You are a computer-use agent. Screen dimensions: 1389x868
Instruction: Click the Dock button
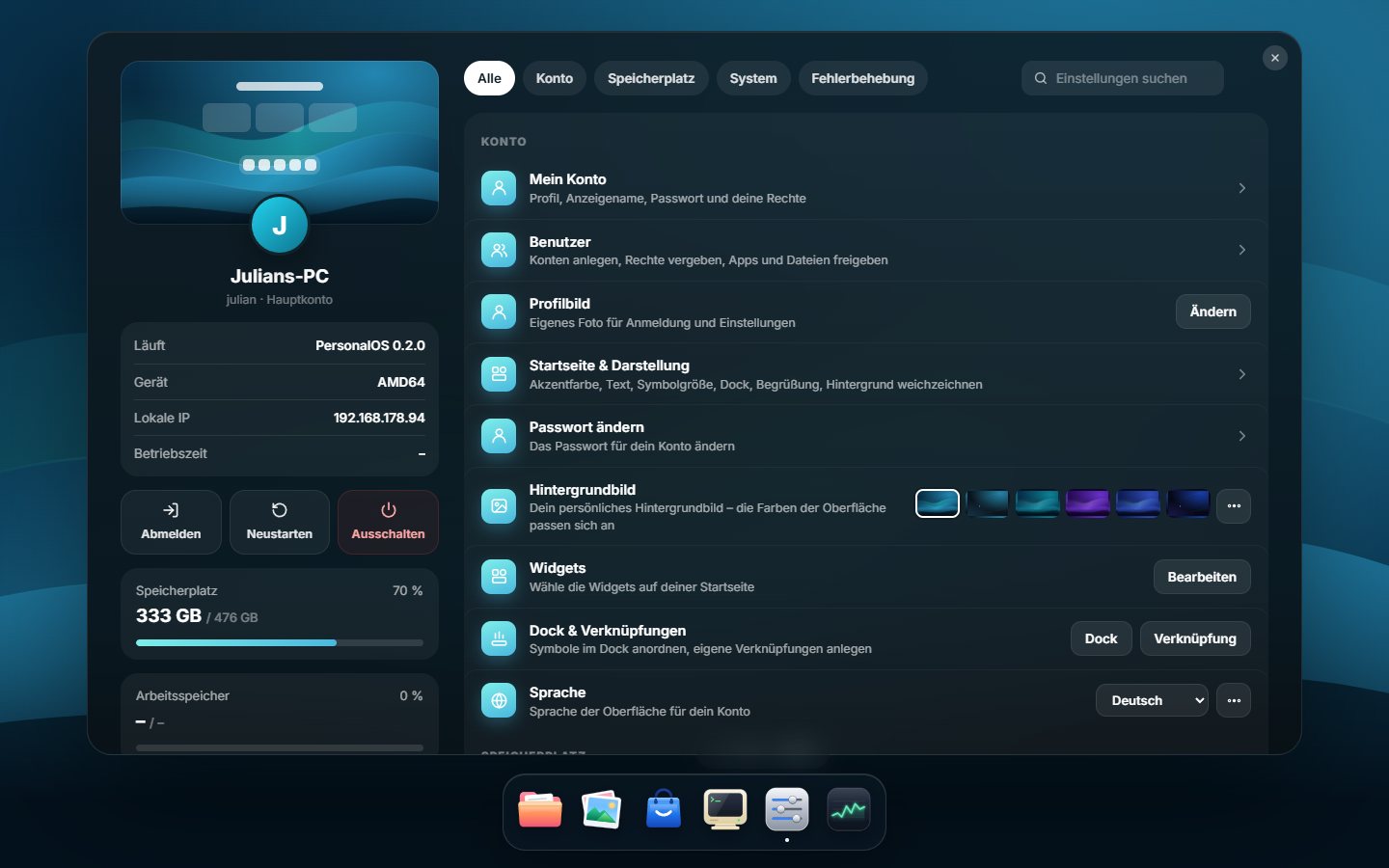(x=1101, y=638)
